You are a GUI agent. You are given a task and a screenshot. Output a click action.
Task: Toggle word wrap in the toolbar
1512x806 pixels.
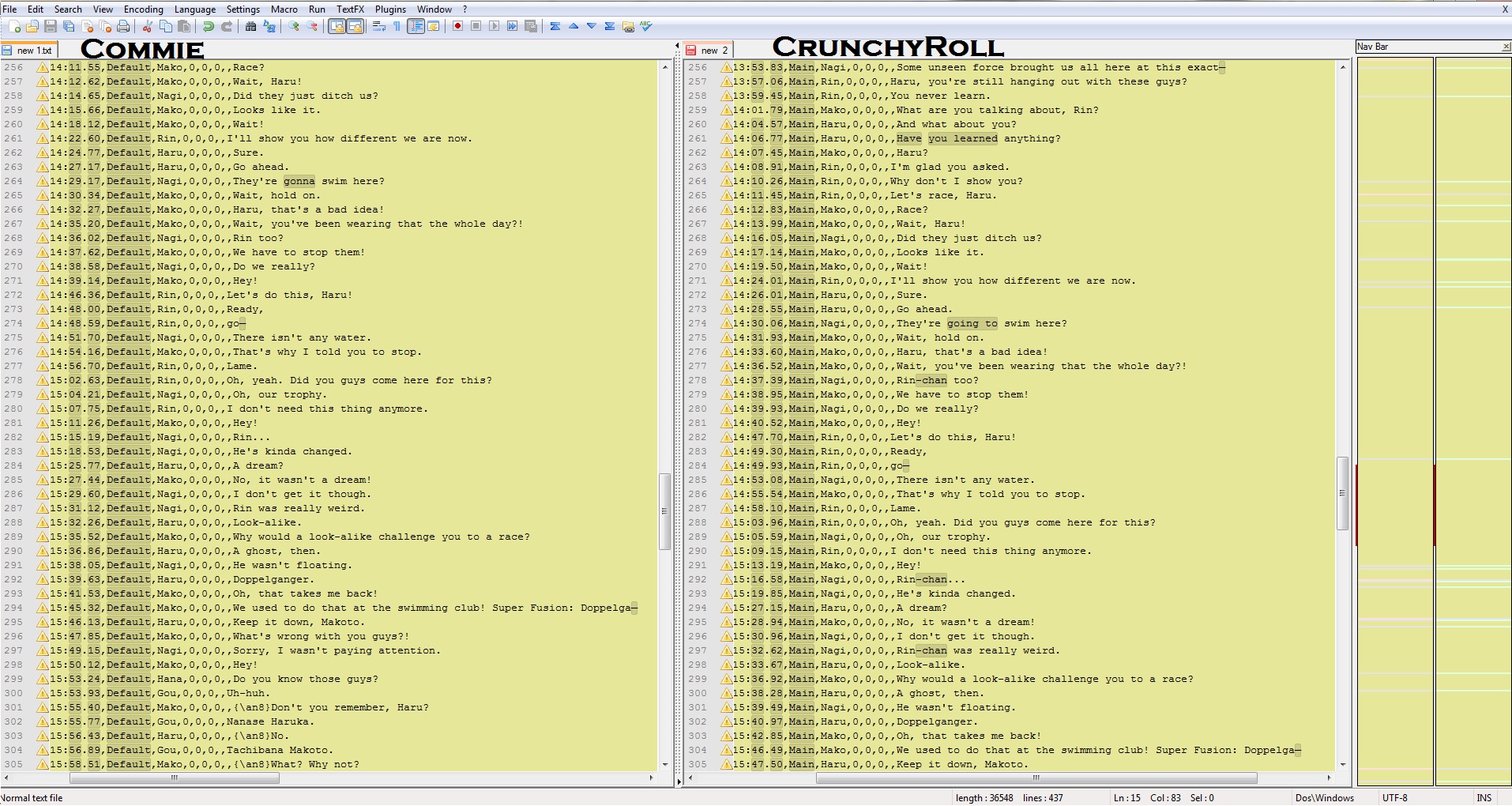(x=379, y=26)
